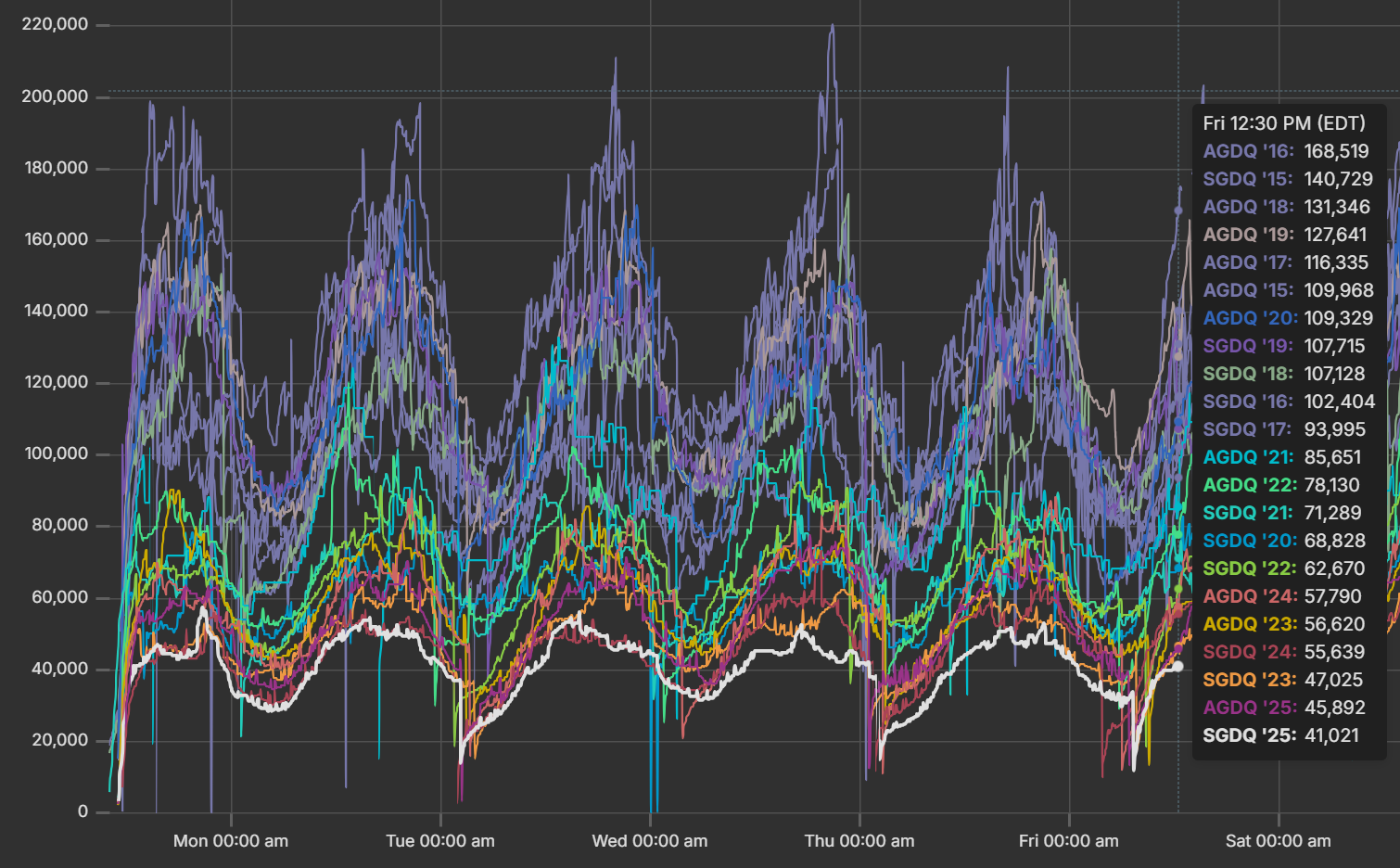Click the SGDQ '20 tooltip entry
This screenshot has width=1400, height=868.
(1285, 541)
